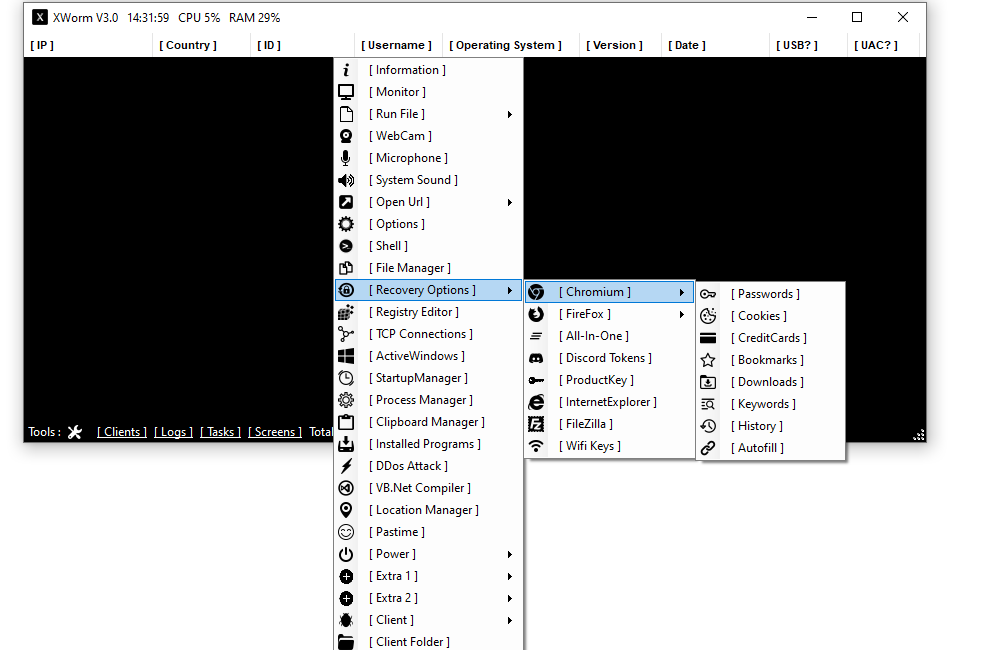Click the Options gear icon
This screenshot has height=650, width=981.
click(x=346, y=224)
